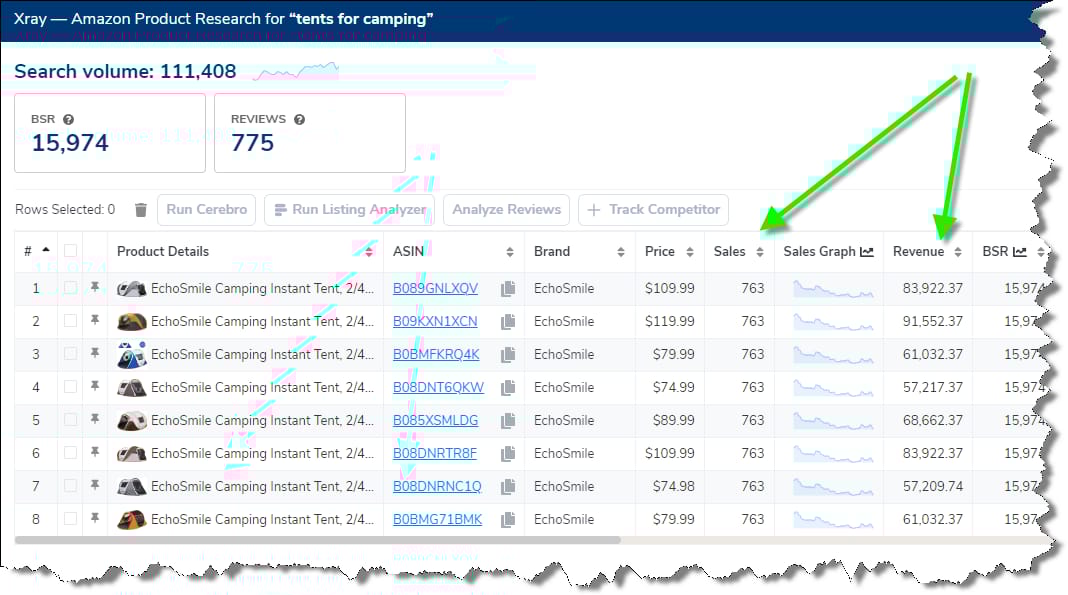The height and width of the screenshot is (595, 1068).
Task: Click REVIEWS summary card value 775
Action: click(x=252, y=143)
